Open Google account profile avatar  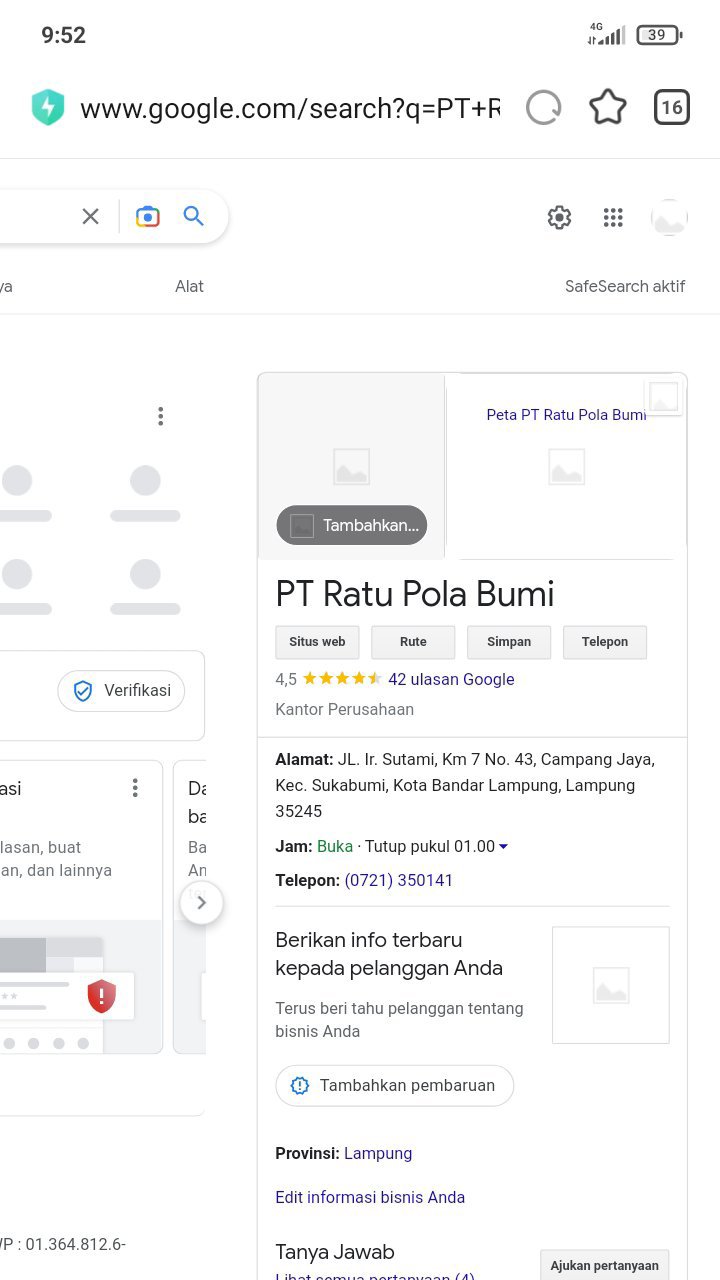pyautogui.click(x=669, y=218)
